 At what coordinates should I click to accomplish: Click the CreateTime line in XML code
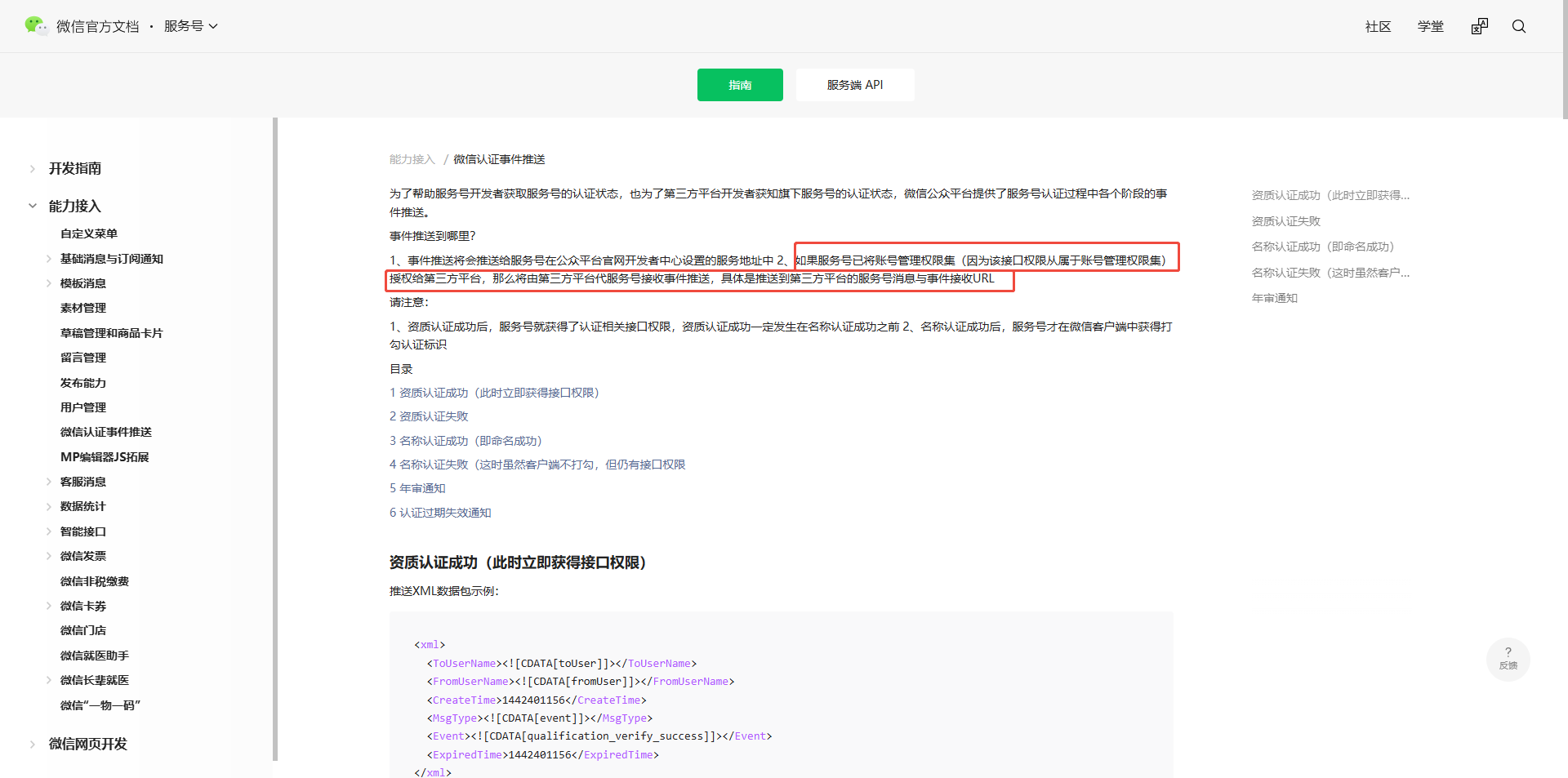(537, 700)
